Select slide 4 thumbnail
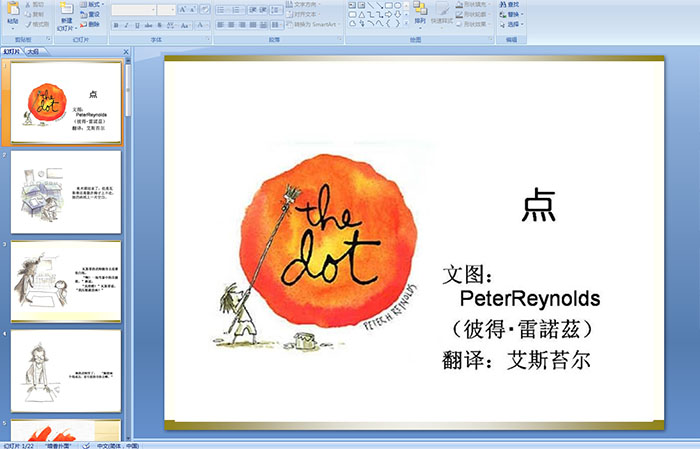This screenshot has width=700, height=449. pyautogui.click(x=66, y=371)
